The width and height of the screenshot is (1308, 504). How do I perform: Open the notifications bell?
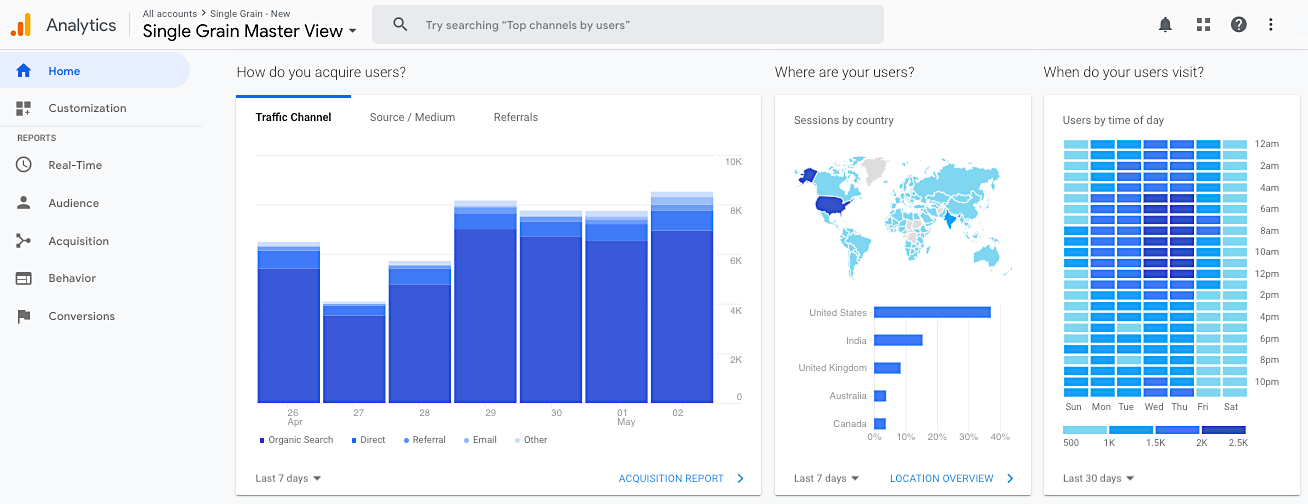tap(1165, 25)
